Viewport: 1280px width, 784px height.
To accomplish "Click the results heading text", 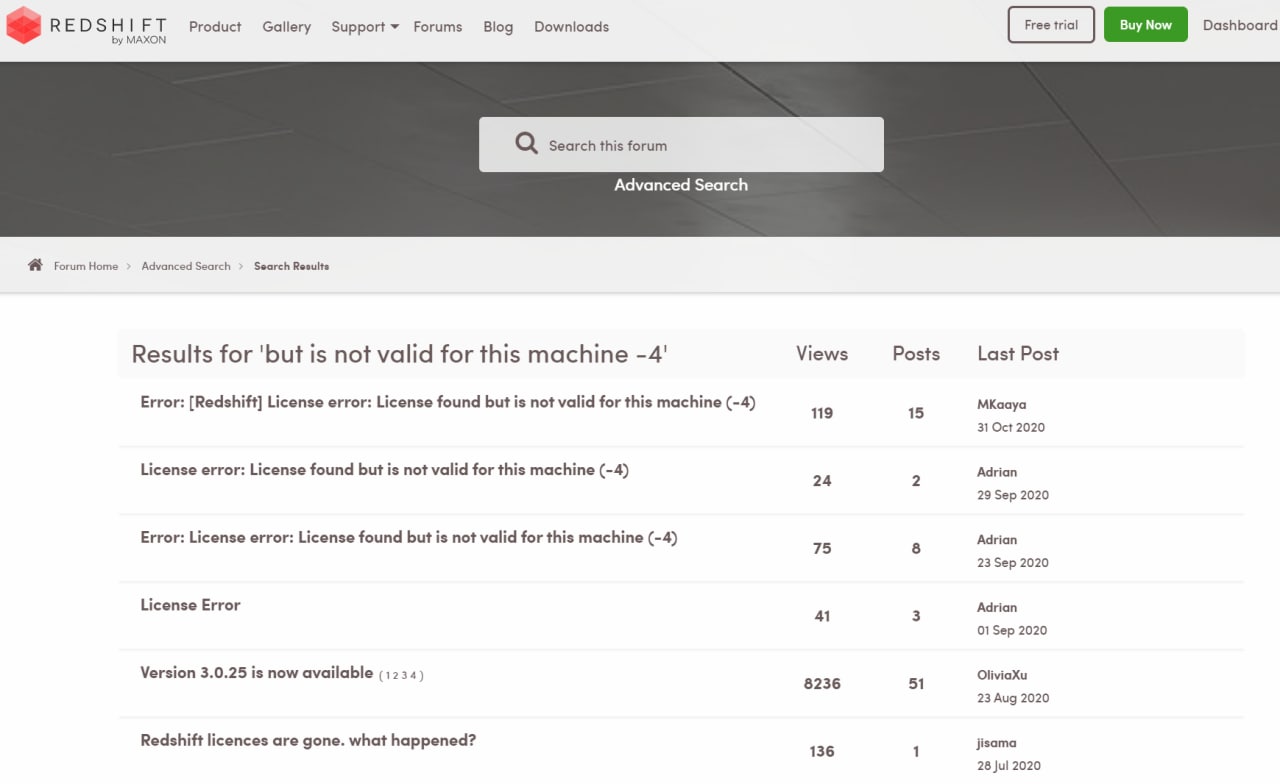I will (399, 354).
